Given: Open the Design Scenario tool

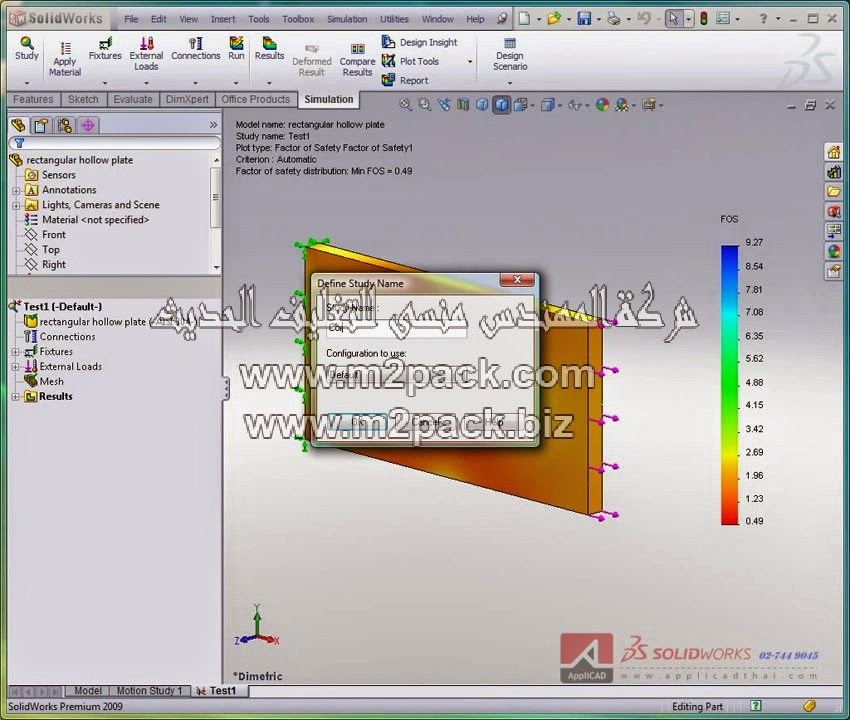Looking at the screenshot, I should pos(510,54).
